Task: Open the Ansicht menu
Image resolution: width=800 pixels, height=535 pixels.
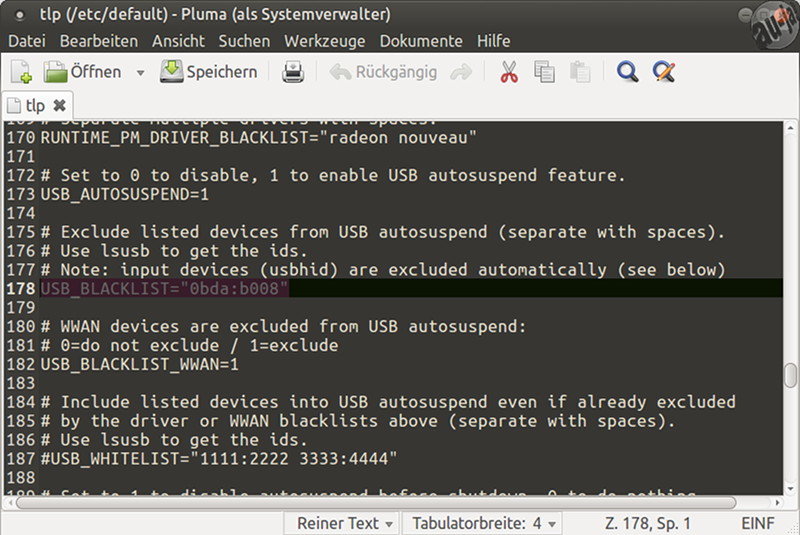Action: click(178, 41)
